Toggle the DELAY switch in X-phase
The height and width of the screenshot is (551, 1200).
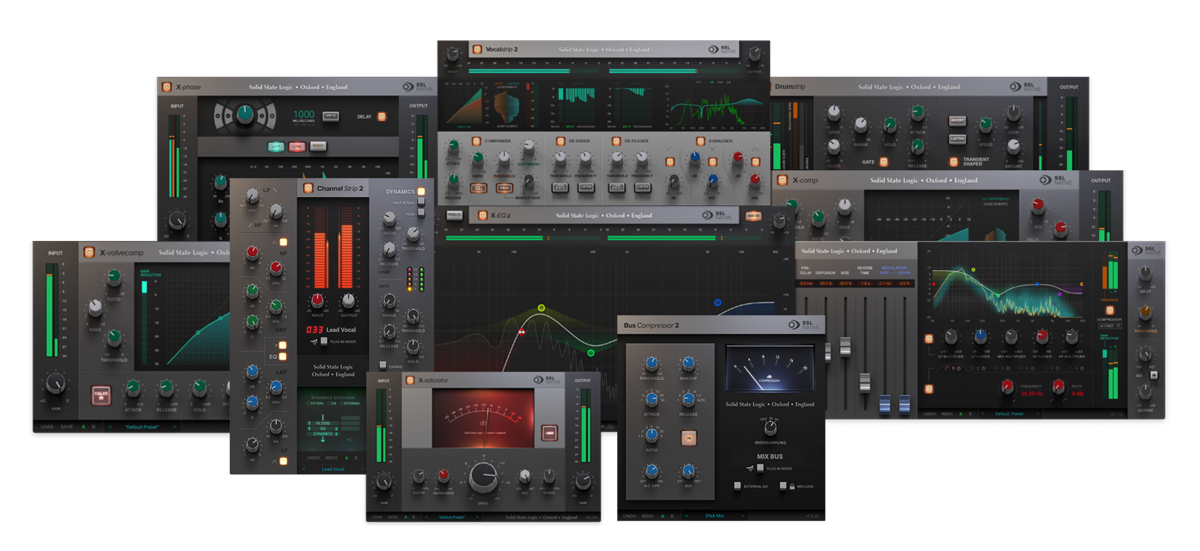[381, 117]
